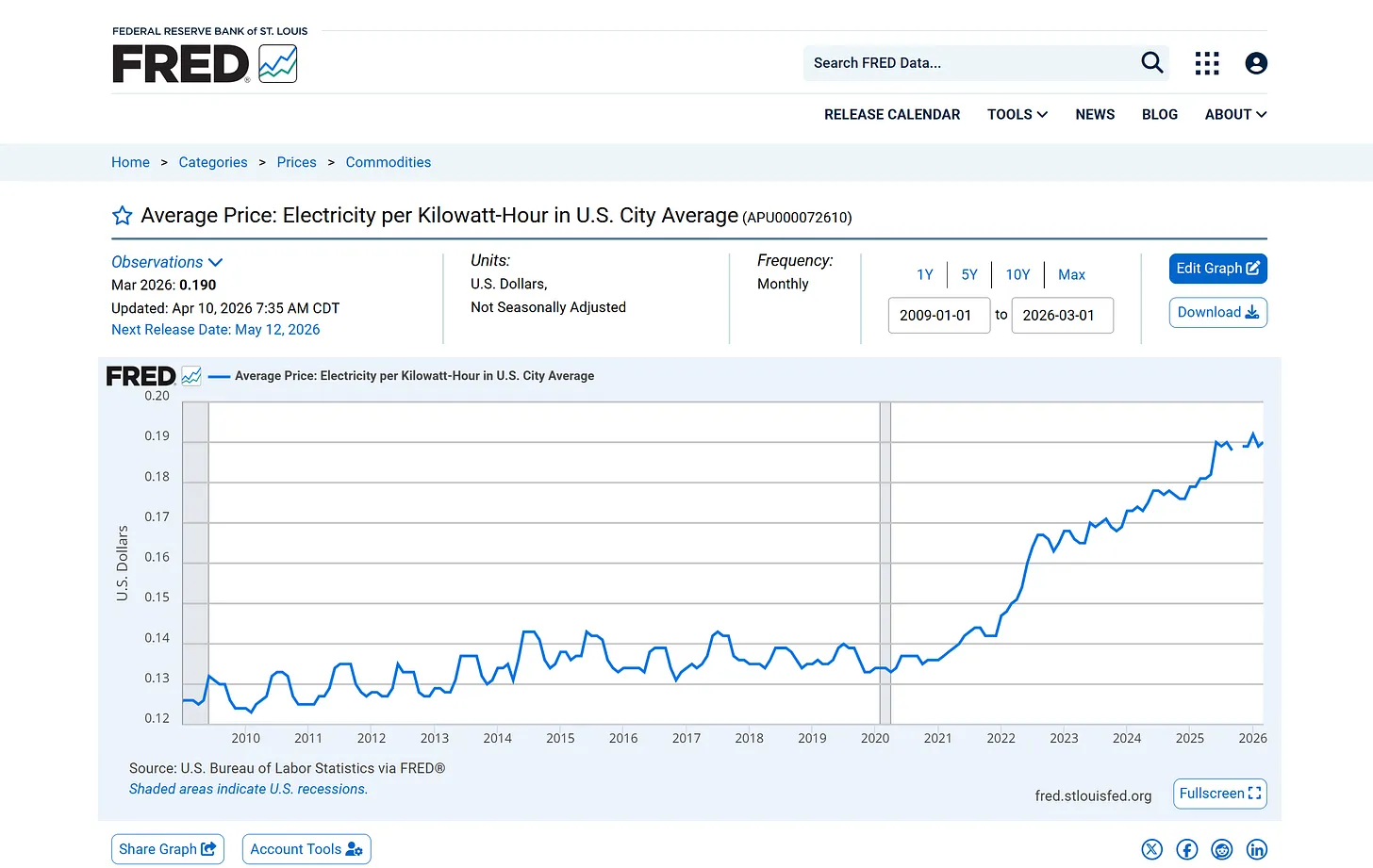Viewport: 1373px width, 868px height.
Task: Share on Facebook icon
Action: pos(1187,849)
